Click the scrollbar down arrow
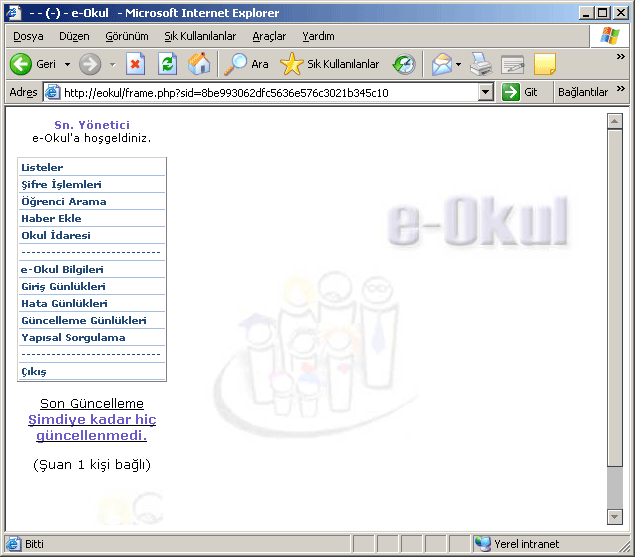This screenshot has width=635, height=557. click(x=614, y=516)
